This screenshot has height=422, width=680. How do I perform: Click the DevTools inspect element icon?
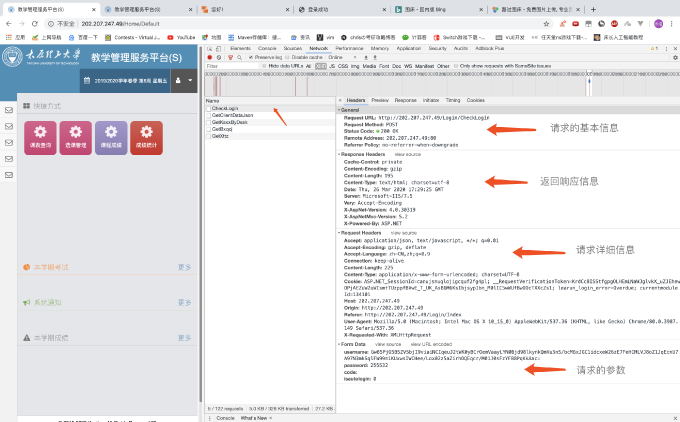coord(210,49)
